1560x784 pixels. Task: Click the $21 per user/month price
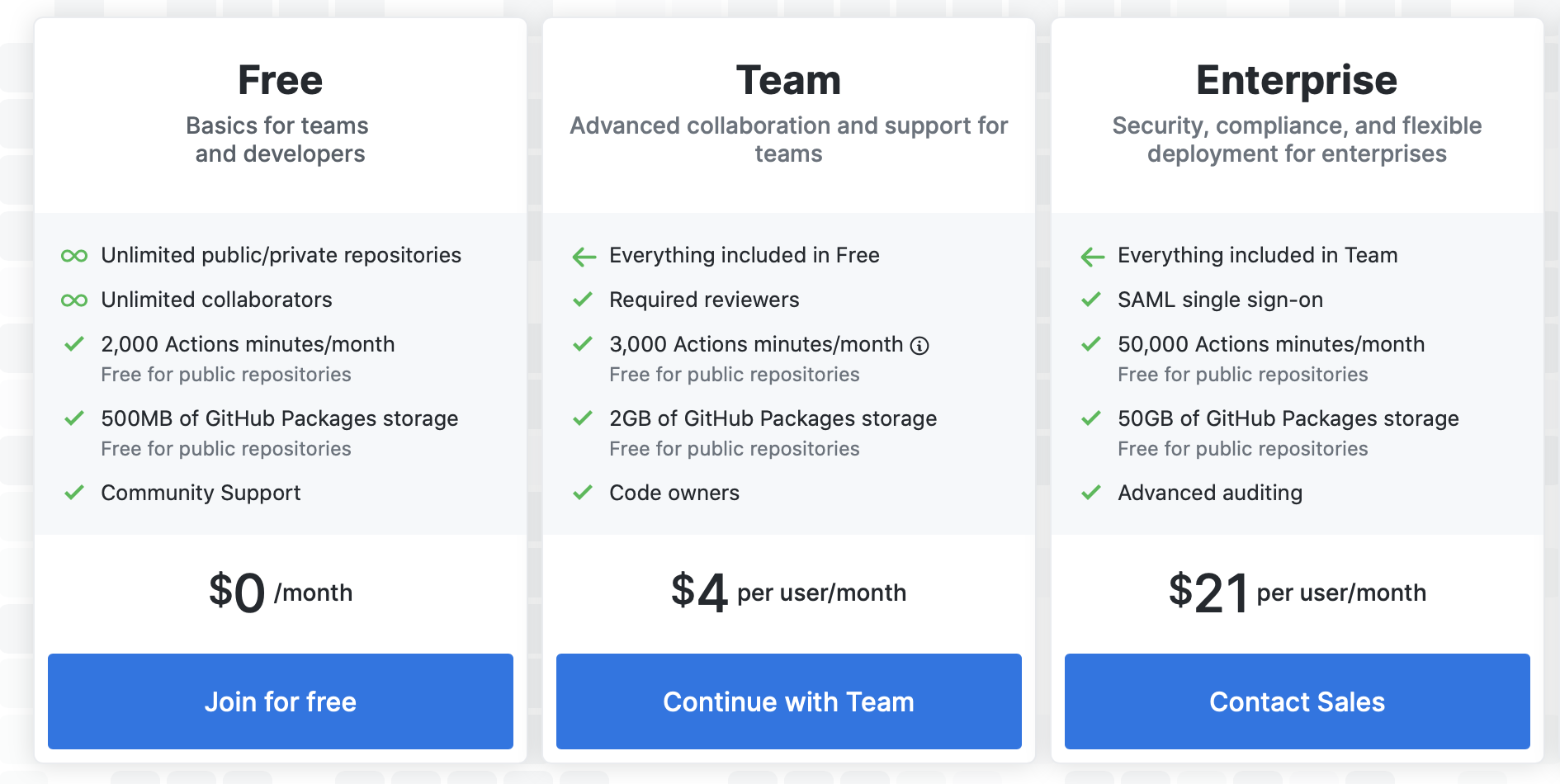(x=1296, y=593)
